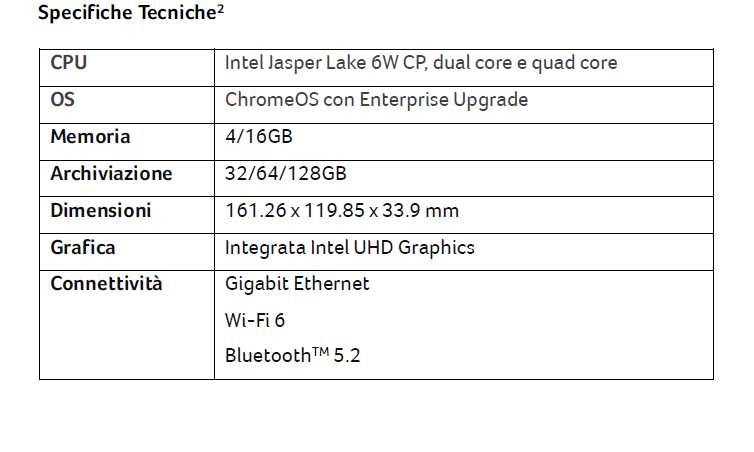The width and height of the screenshot is (754, 452).
Task: Click the 'Gigabit Ethernet' line
Action: click(x=297, y=284)
